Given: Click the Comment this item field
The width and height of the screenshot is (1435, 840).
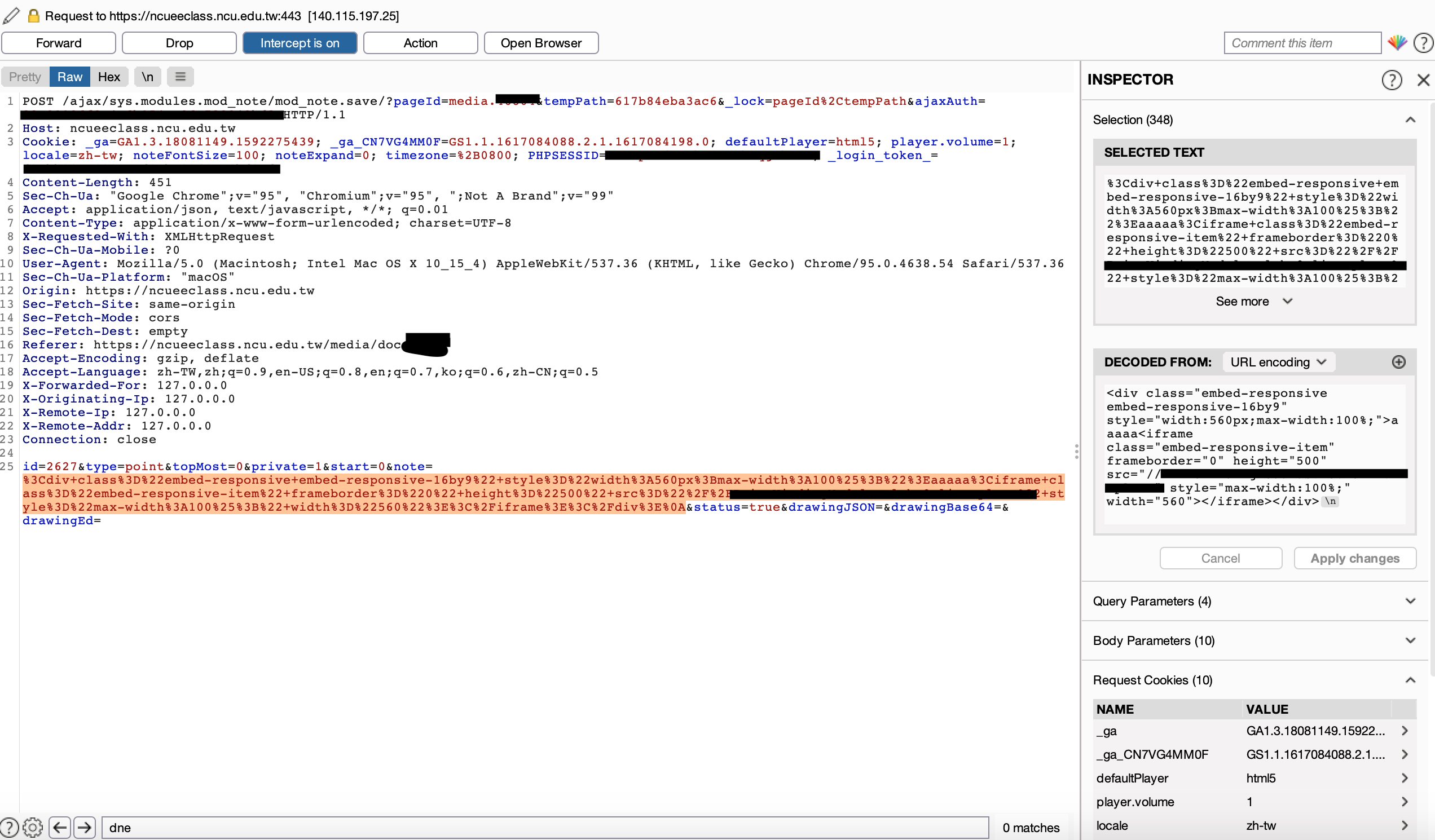Looking at the screenshot, I should 1302,43.
